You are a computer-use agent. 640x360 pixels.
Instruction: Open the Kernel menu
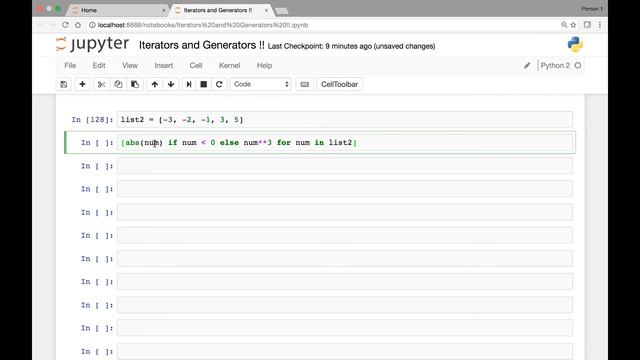point(229,65)
